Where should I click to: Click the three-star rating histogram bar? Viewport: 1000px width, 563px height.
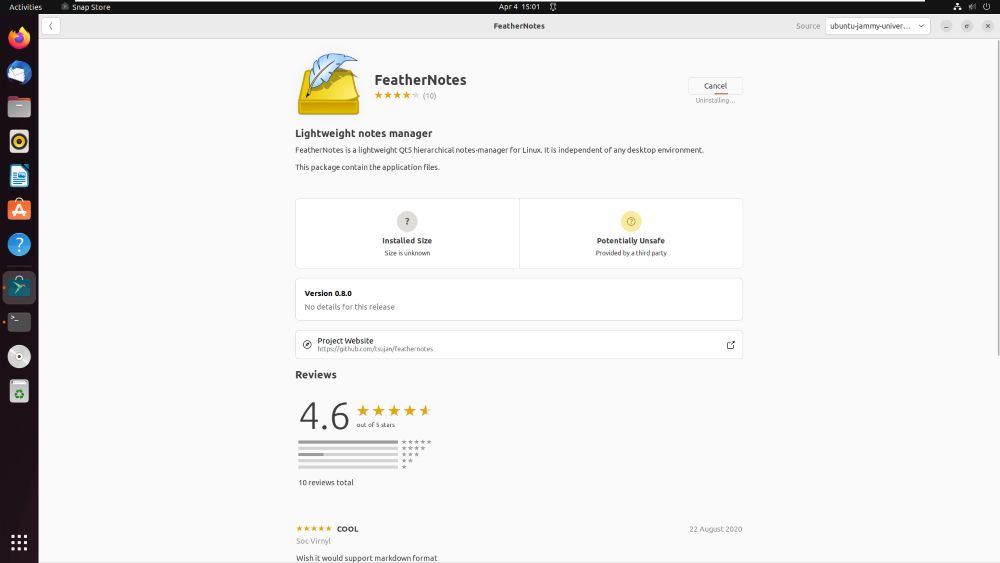click(x=348, y=455)
